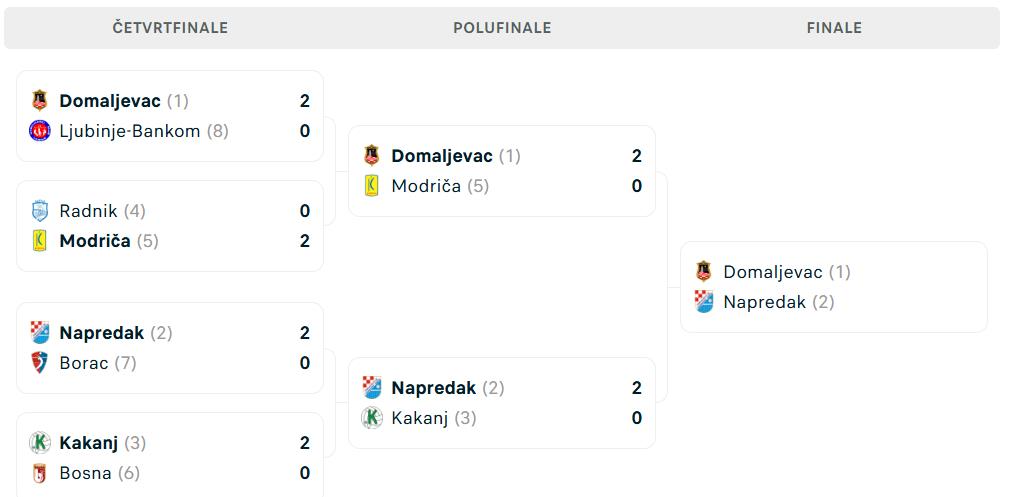Select the Finale column header
The image size is (1009, 497).
[835, 28]
